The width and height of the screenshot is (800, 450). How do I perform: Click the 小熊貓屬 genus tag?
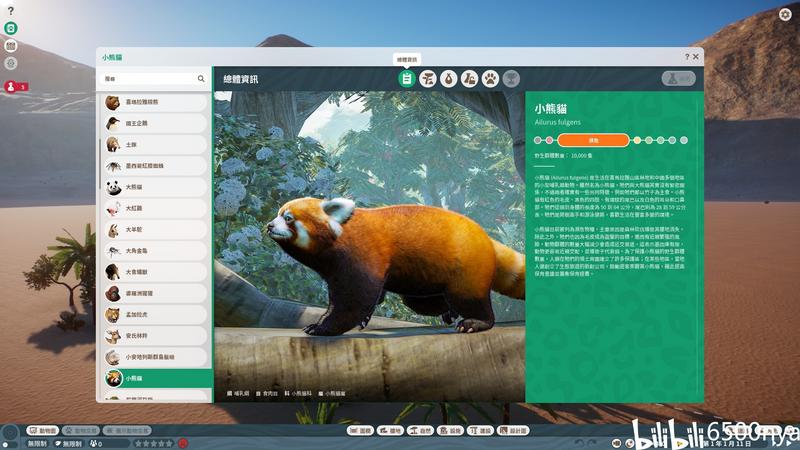(332, 393)
